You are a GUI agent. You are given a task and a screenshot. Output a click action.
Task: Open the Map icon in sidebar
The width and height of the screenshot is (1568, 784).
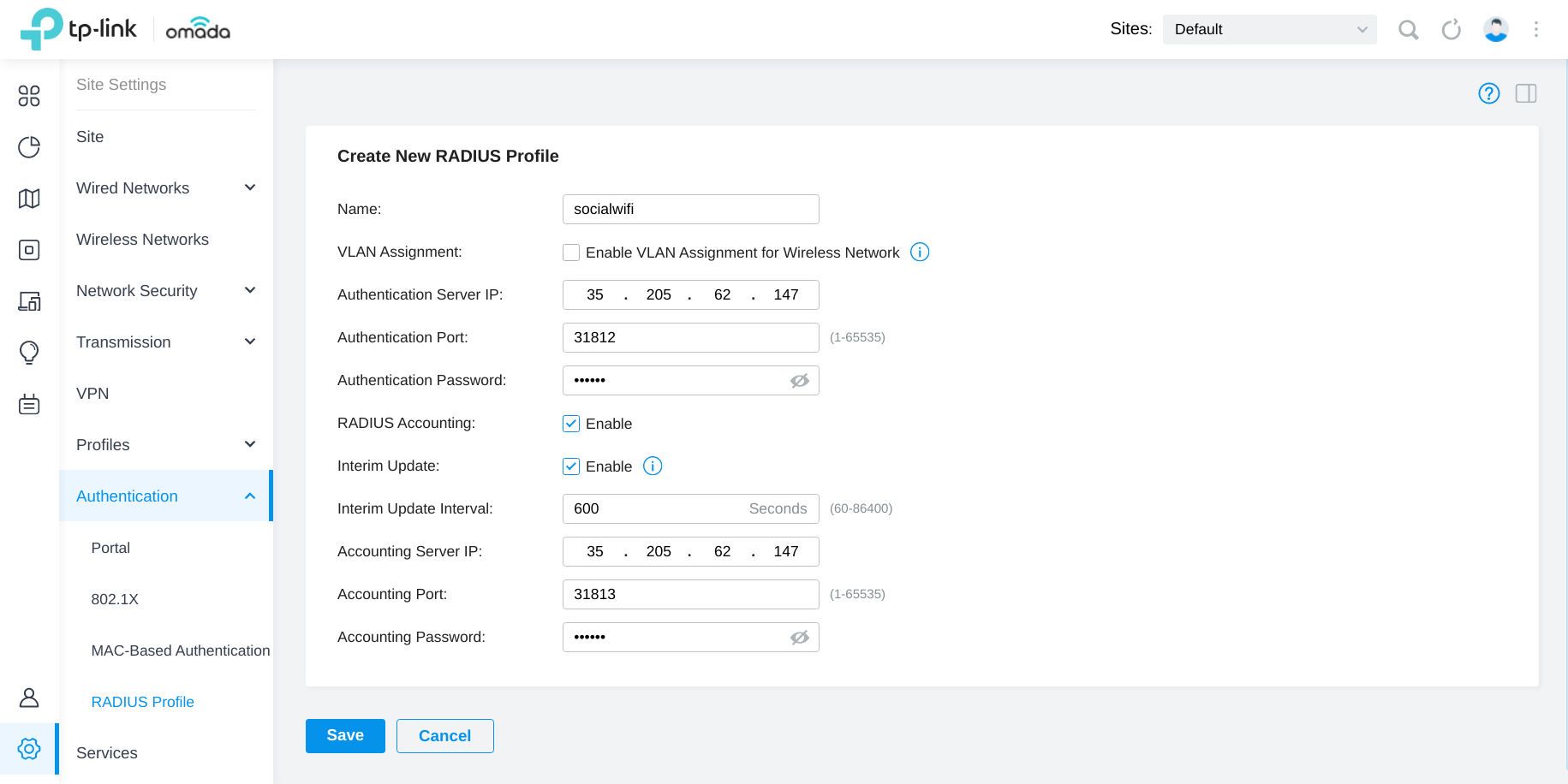pyautogui.click(x=29, y=199)
